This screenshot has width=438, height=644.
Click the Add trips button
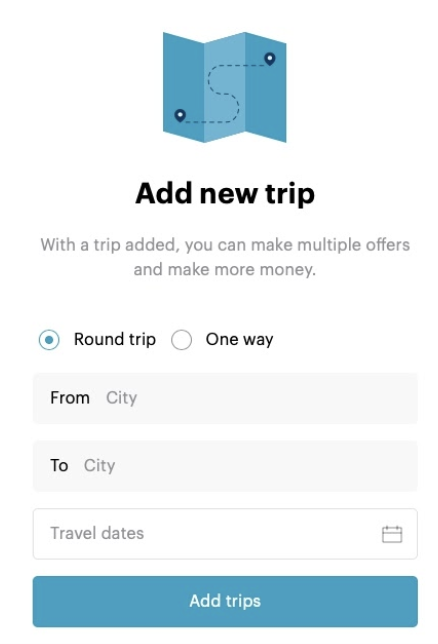point(225,601)
